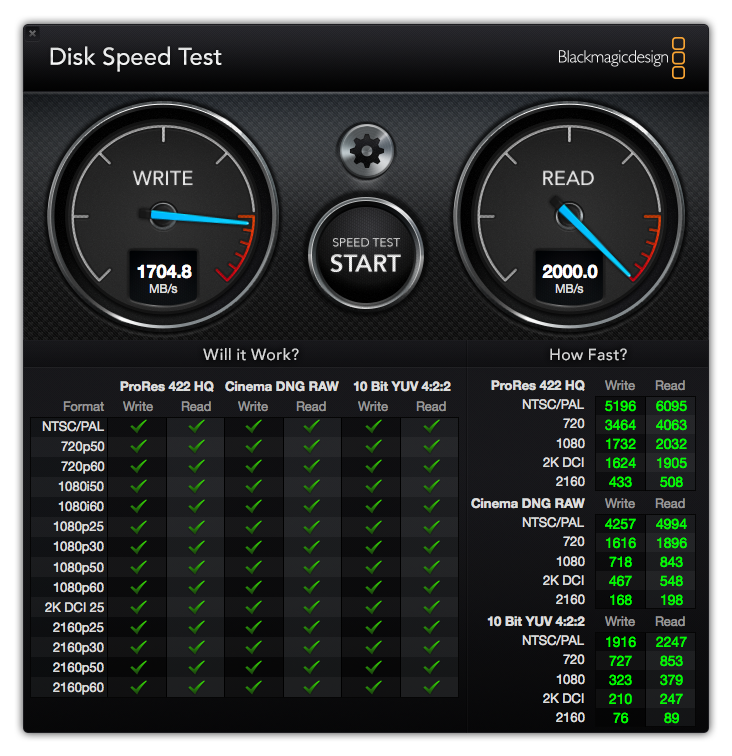Click Cinema DNG Read checkmark for 2K DCI 25

312,607
